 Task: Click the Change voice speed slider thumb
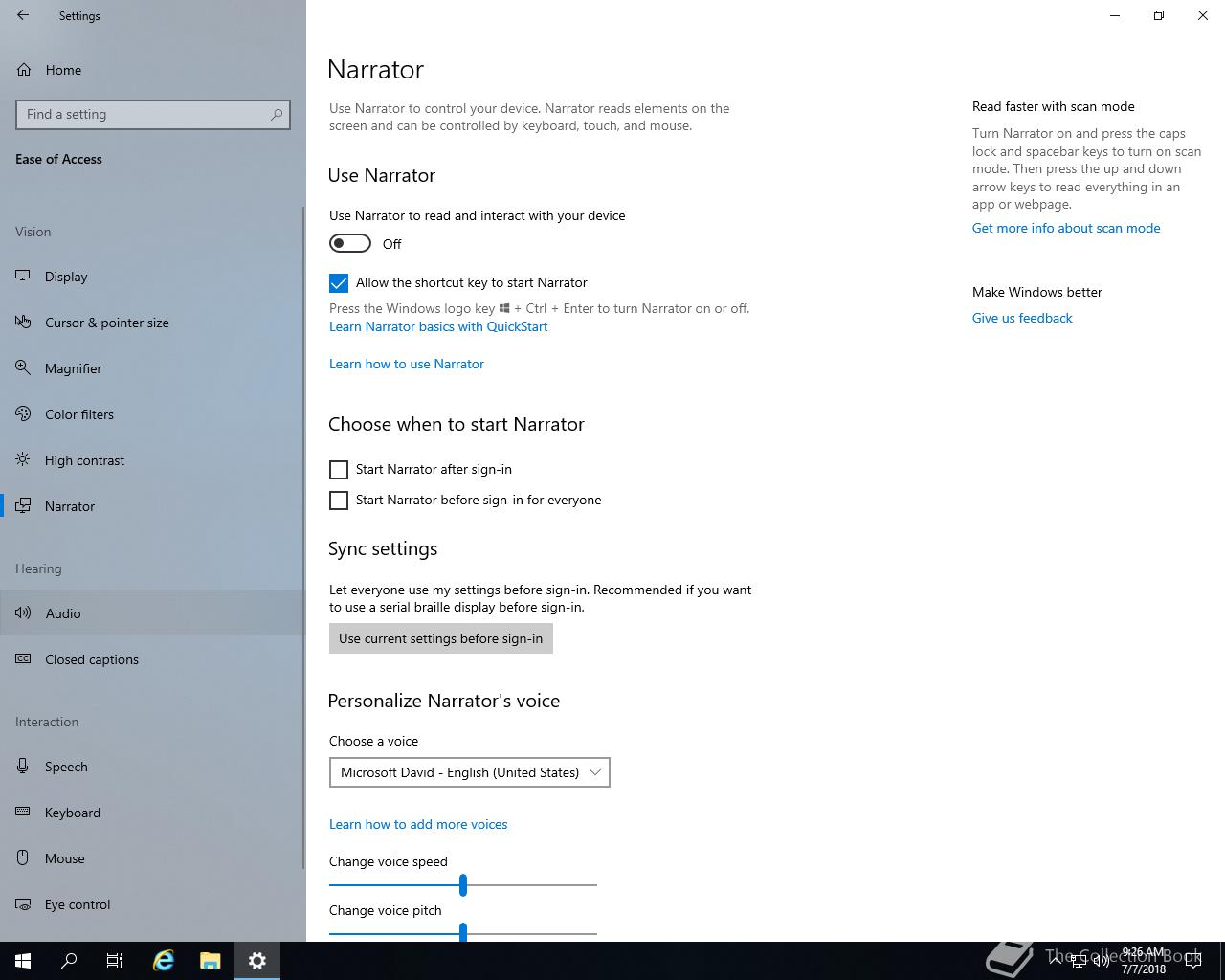[463, 885]
